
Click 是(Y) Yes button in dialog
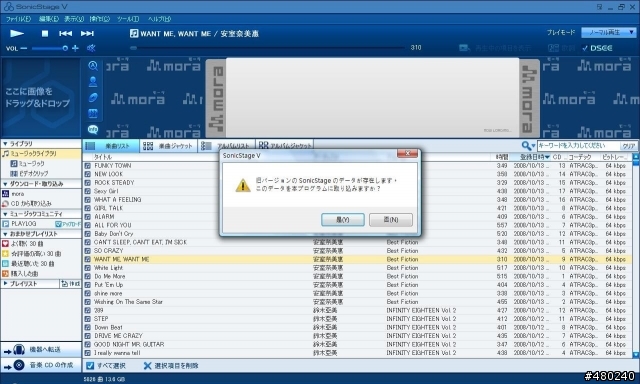pyautogui.click(x=342, y=220)
